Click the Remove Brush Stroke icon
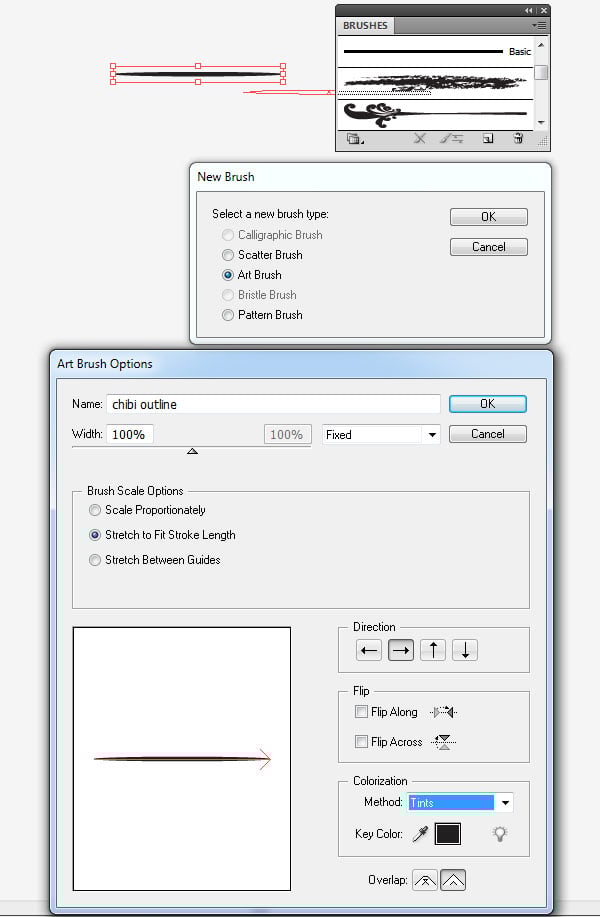Screen dimensions: 600x917 pyautogui.click(x=419, y=139)
